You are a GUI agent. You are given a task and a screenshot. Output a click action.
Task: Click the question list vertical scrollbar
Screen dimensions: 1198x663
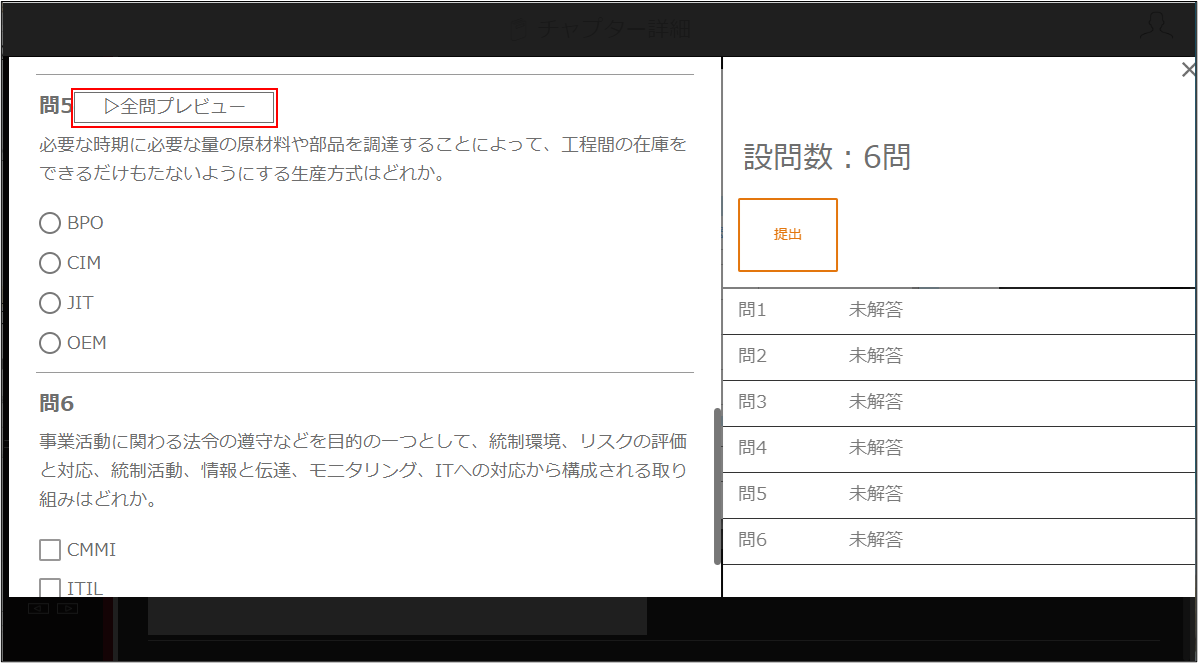(x=717, y=487)
